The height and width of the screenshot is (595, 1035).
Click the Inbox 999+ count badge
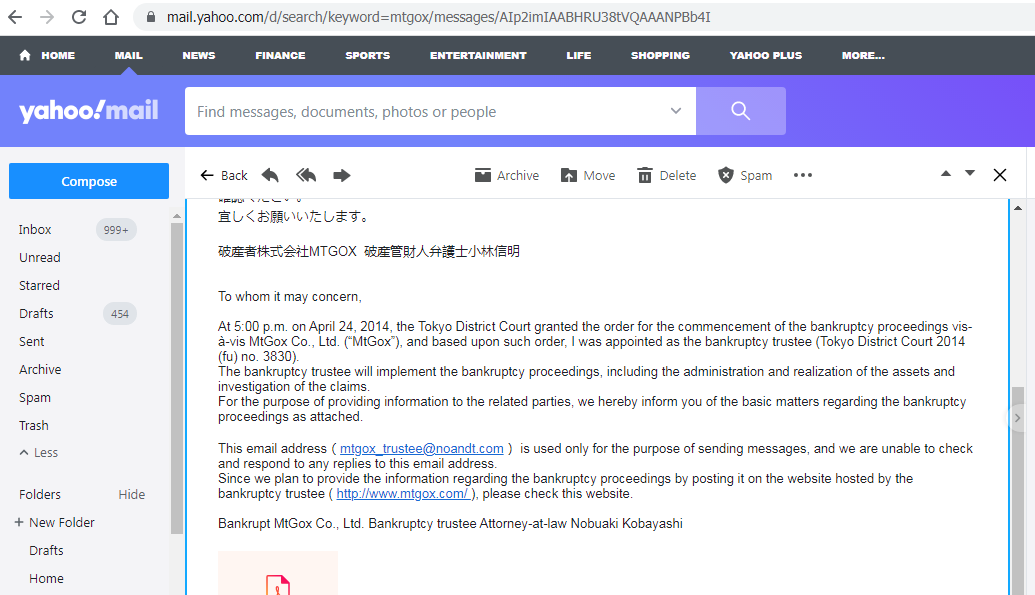(116, 230)
